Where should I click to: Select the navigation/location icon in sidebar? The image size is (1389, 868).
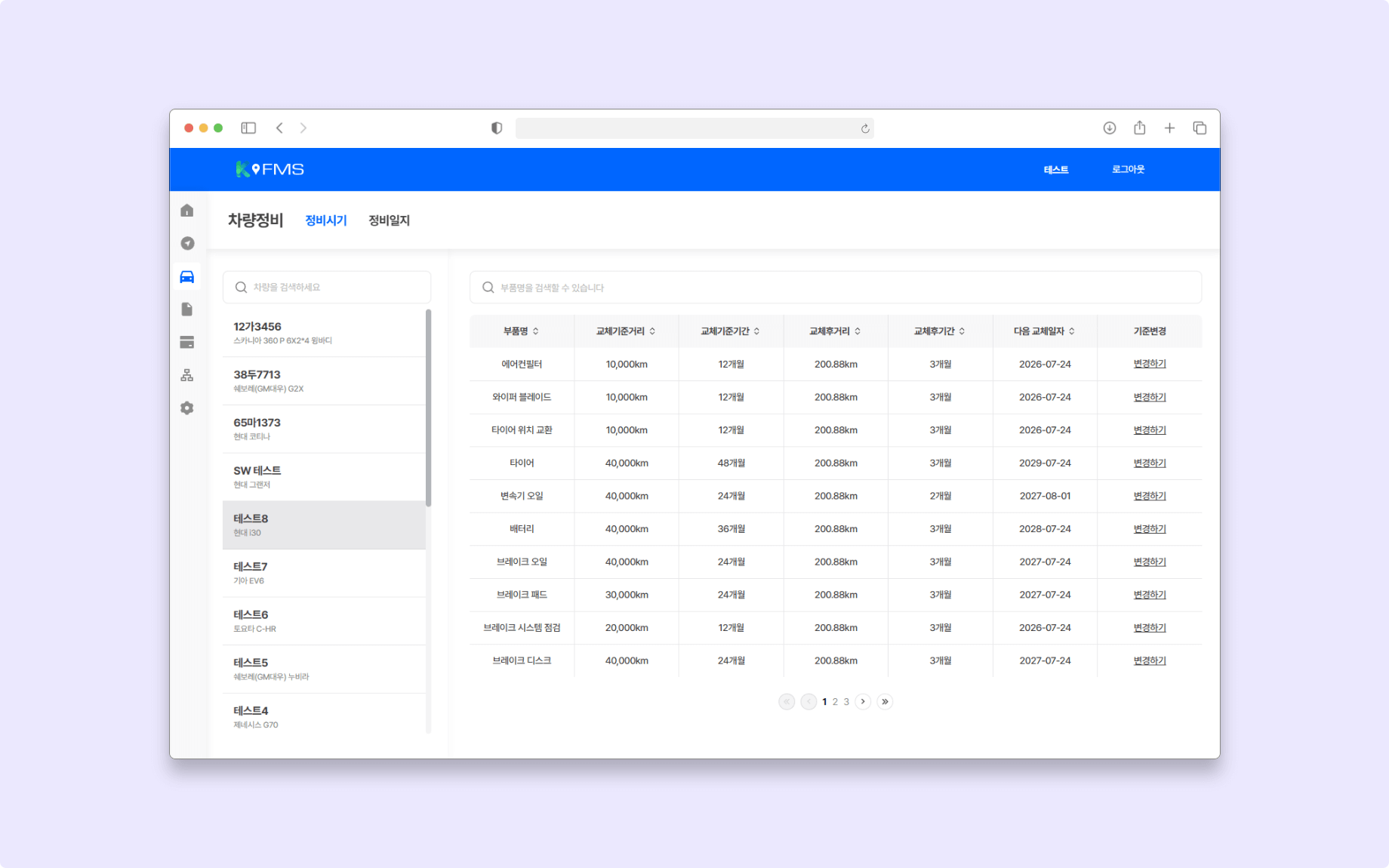click(x=186, y=243)
